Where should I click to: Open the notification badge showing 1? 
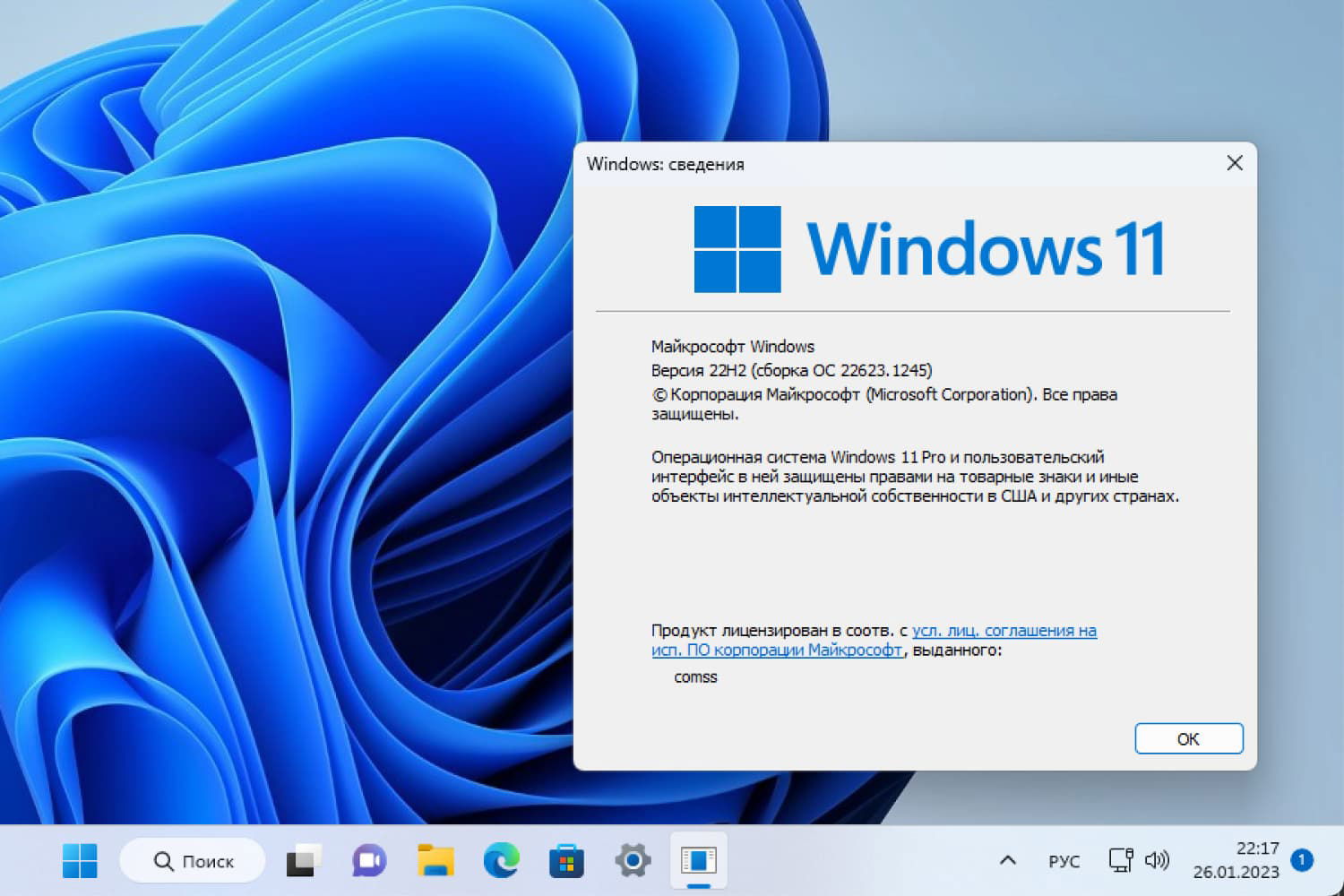point(1302,860)
